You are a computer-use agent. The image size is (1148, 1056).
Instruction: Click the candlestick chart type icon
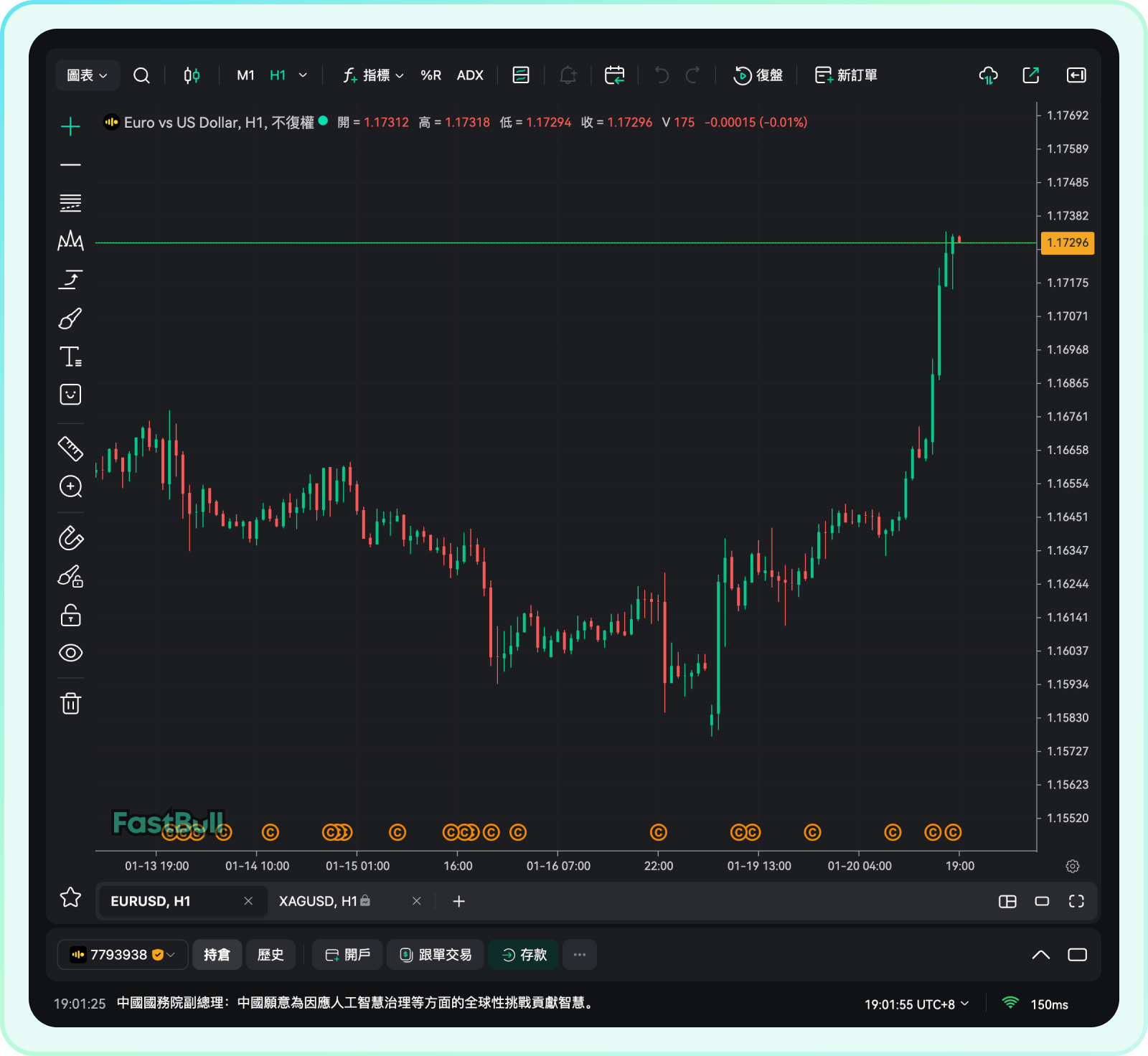(192, 75)
